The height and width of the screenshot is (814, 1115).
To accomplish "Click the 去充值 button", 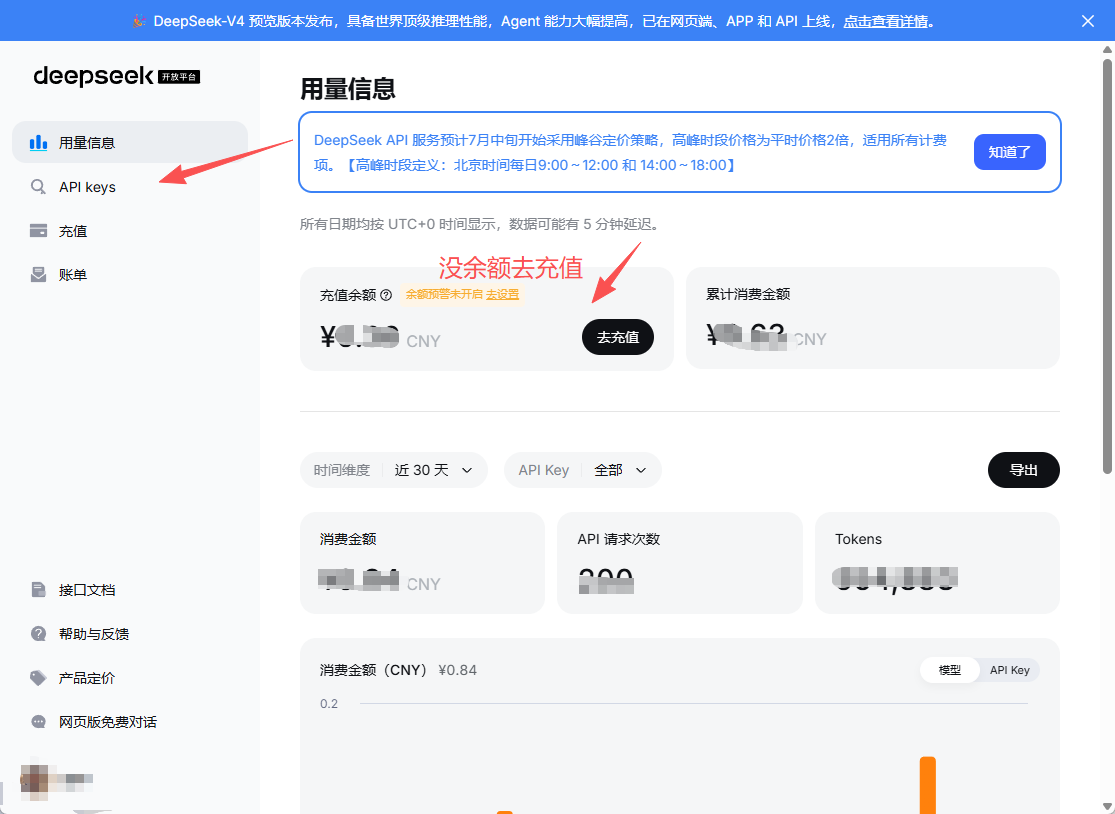I will click(618, 337).
